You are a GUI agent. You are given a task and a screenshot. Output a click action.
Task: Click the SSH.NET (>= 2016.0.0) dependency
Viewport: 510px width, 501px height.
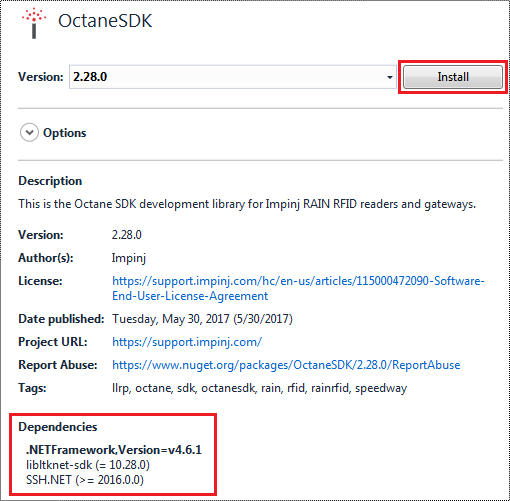(85, 480)
